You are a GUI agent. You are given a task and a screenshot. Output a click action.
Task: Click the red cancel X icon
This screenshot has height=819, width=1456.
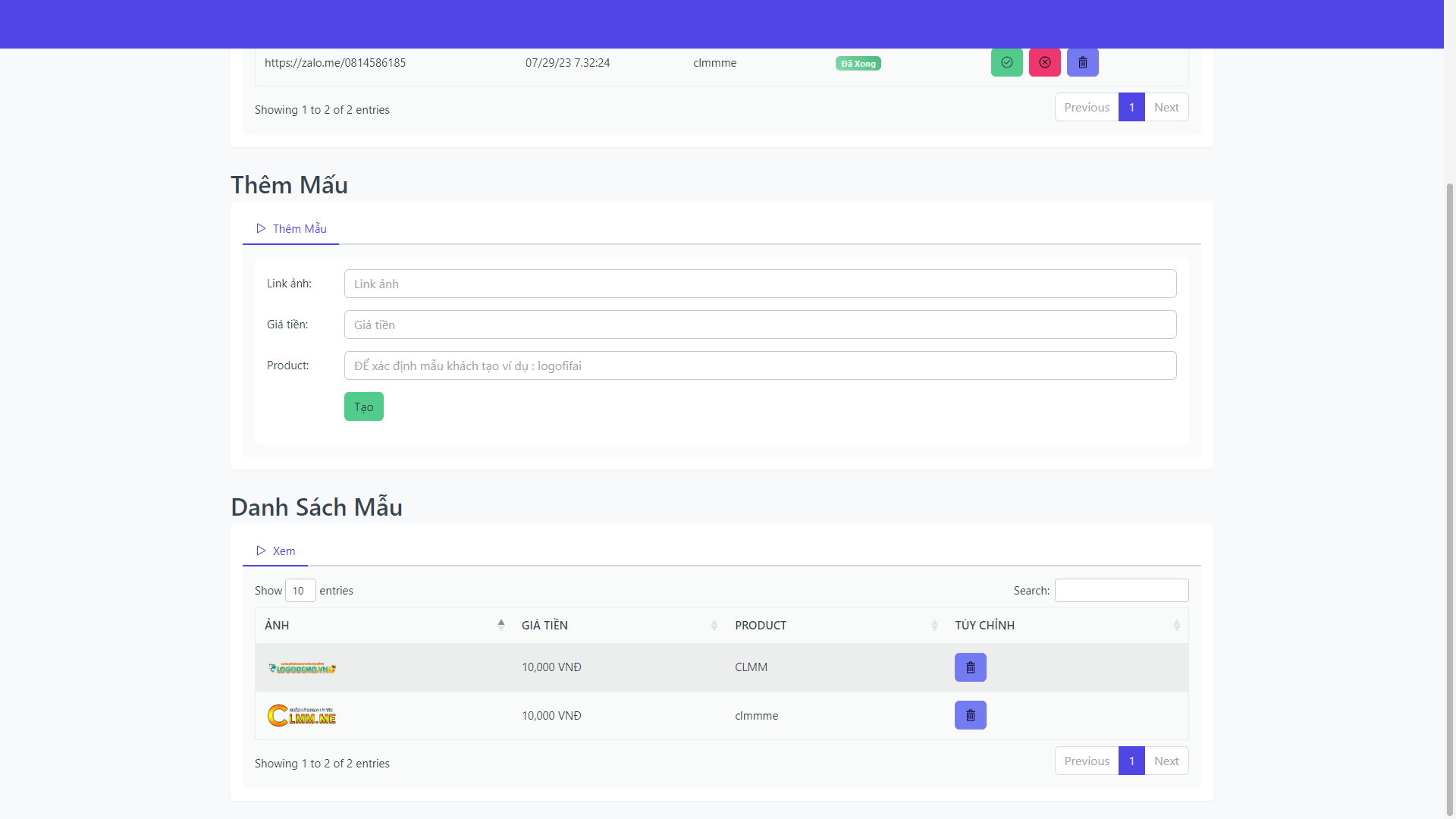click(x=1044, y=62)
